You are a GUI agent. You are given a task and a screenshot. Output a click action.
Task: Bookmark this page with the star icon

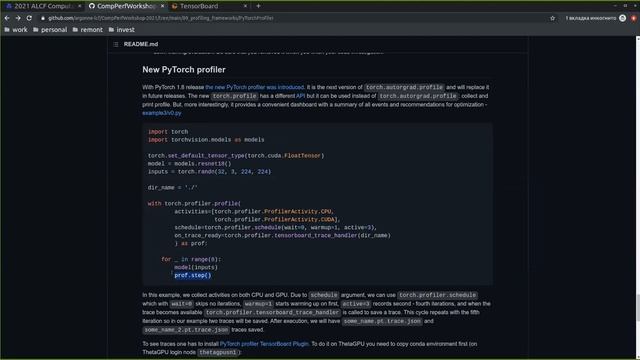tap(553, 18)
